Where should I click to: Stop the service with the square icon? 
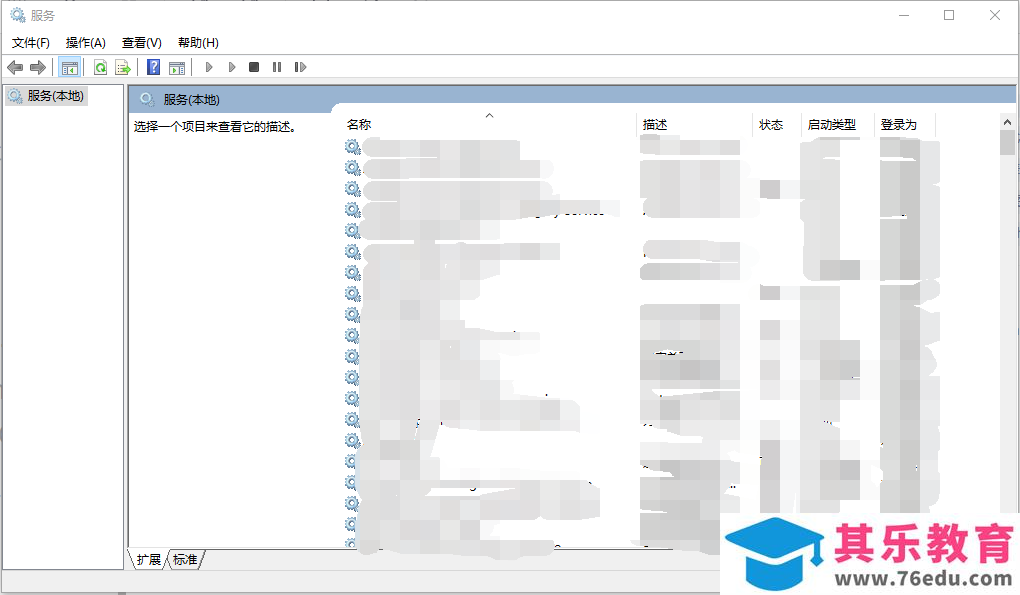click(254, 67)
